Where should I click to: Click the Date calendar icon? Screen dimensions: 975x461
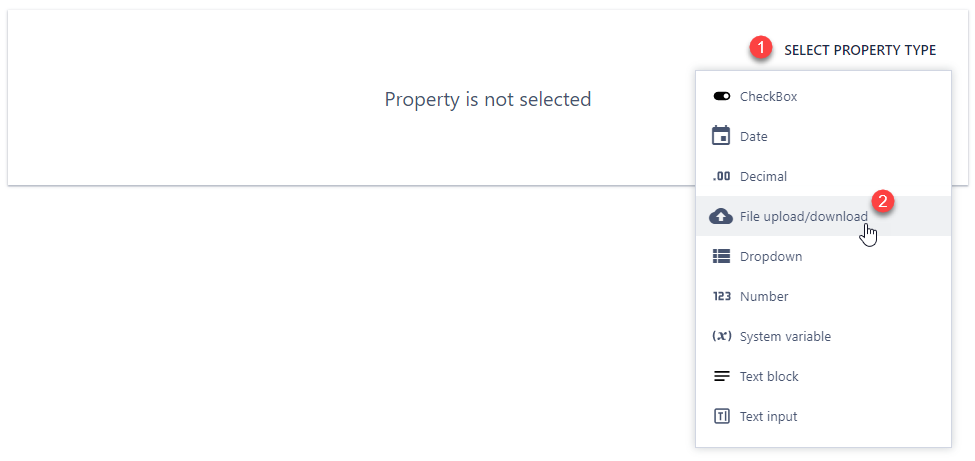tap(721, 136)
